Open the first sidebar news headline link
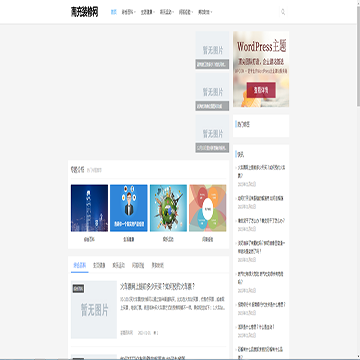 point(261,171)
